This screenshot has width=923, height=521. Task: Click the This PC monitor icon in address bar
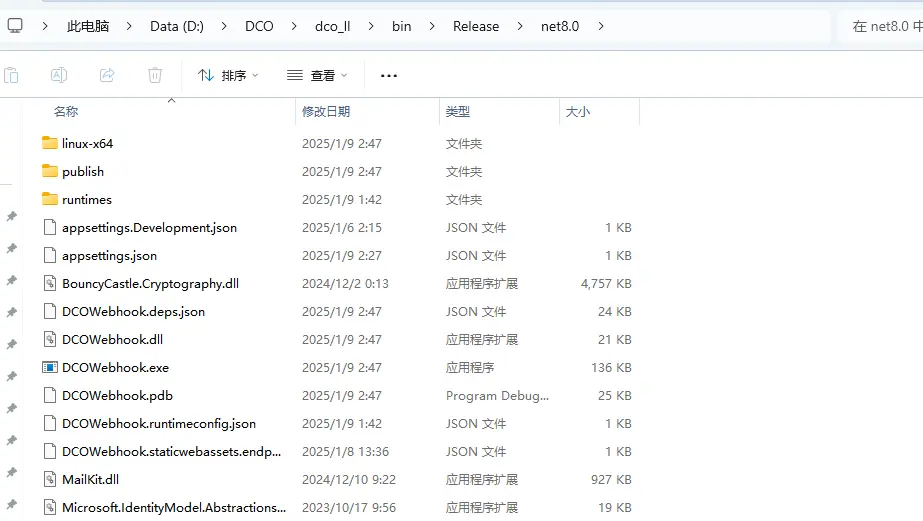tap(15, 26)
